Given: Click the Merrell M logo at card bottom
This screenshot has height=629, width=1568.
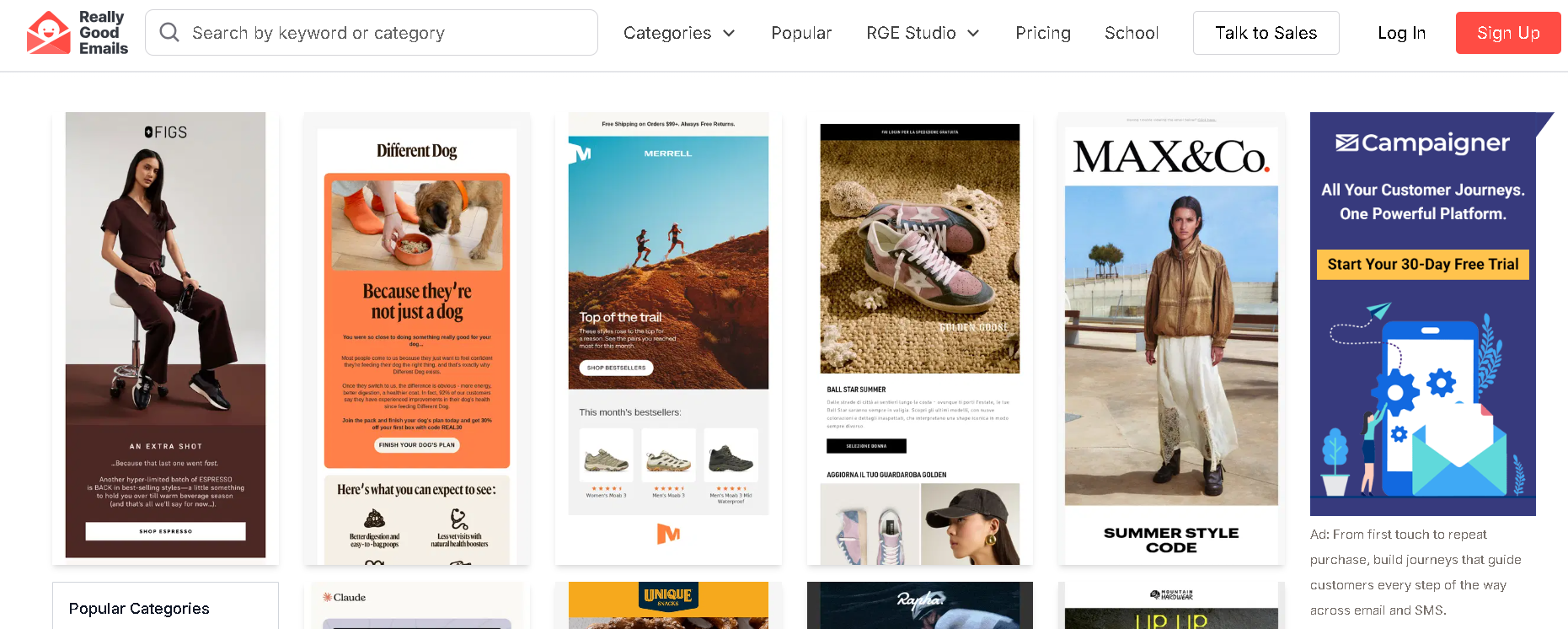Looking at the screenshot, I should tap(668, 533).
